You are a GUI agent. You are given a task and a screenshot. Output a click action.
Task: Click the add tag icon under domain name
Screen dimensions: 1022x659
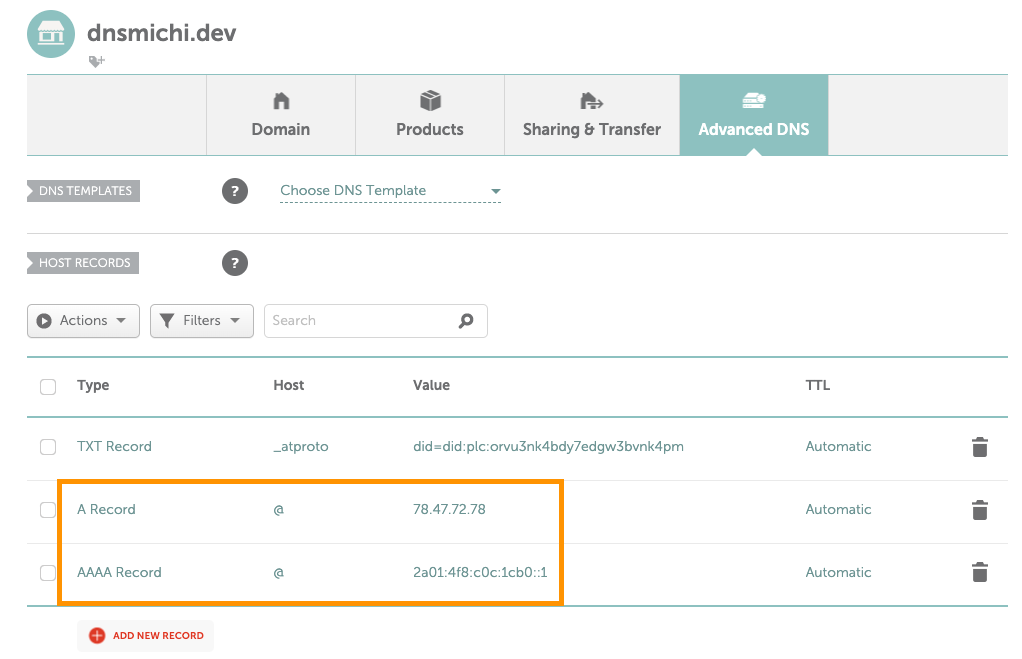[96, 61]
